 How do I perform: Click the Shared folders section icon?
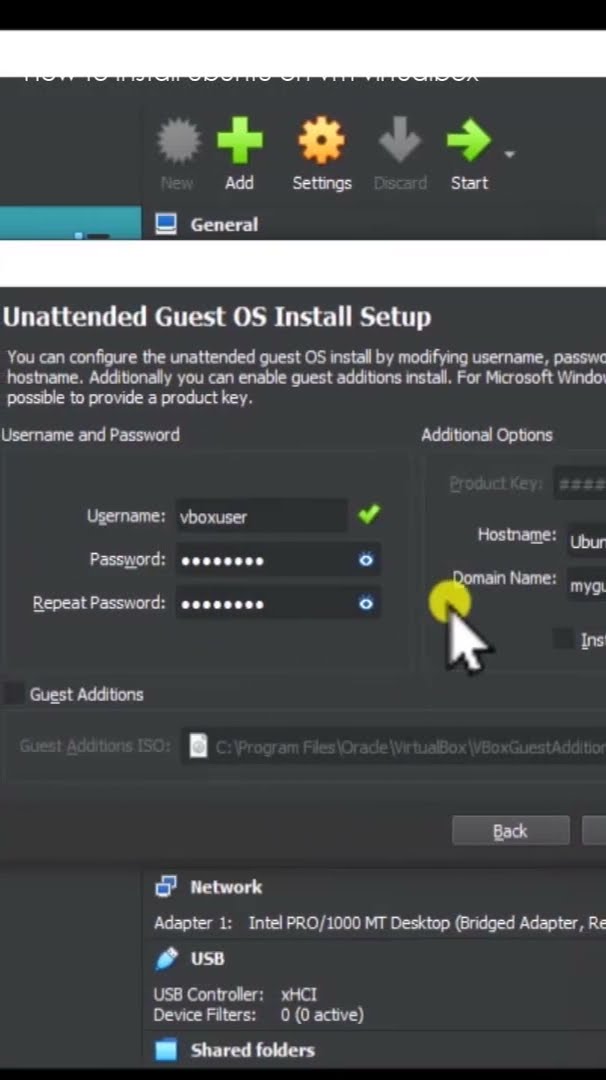pyautogui.click(x=165, y=1050)
